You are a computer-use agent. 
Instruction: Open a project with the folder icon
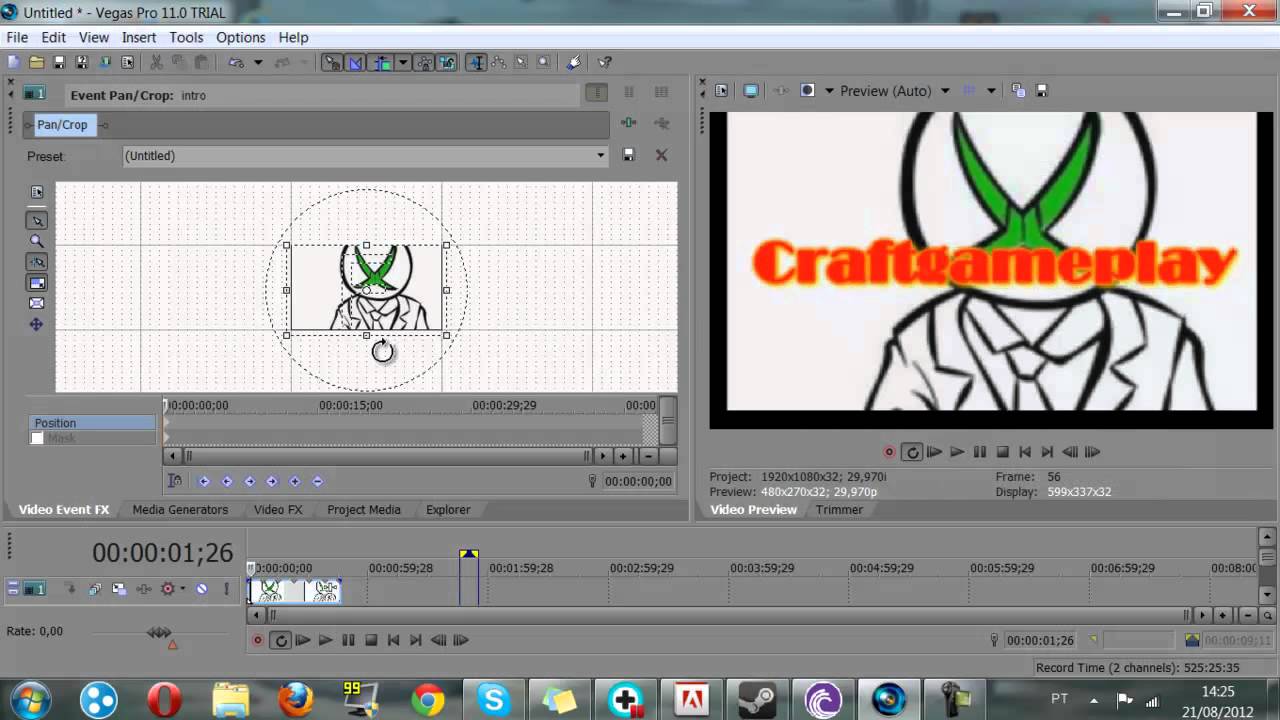[x=36, y=62]
